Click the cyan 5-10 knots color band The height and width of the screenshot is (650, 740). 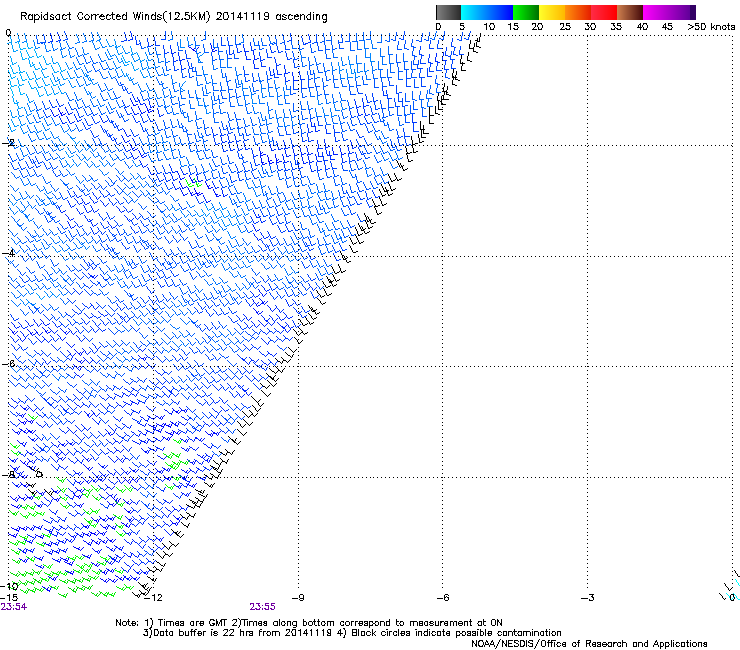coord(474,12)
